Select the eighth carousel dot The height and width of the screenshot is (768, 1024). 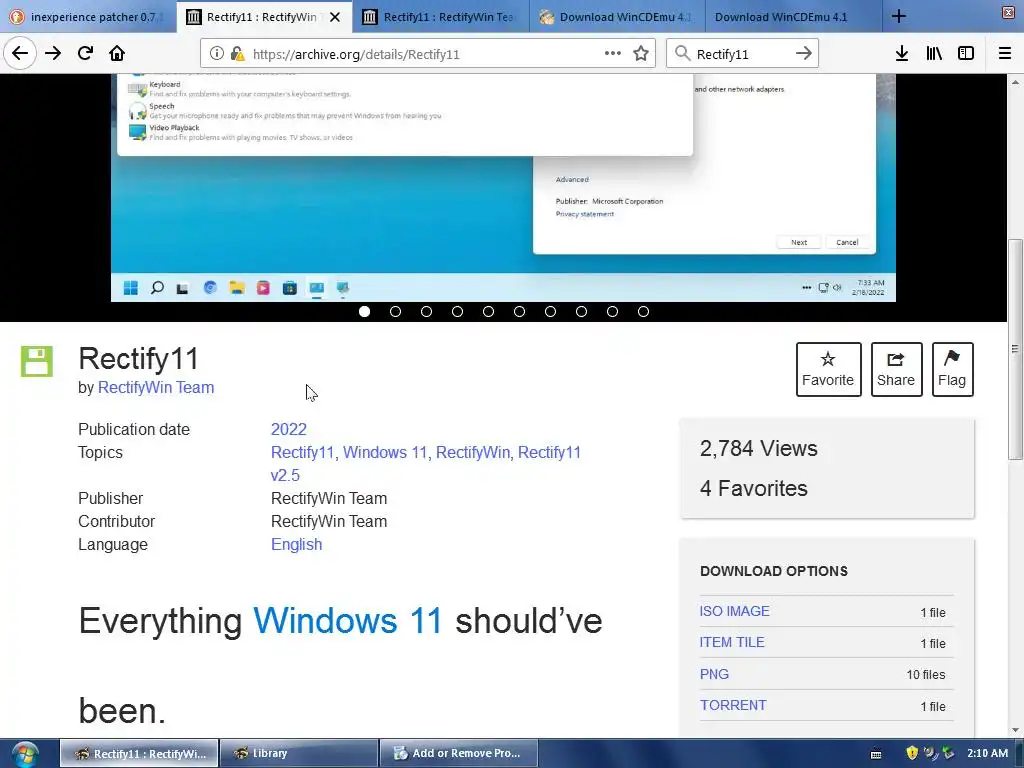581,312
